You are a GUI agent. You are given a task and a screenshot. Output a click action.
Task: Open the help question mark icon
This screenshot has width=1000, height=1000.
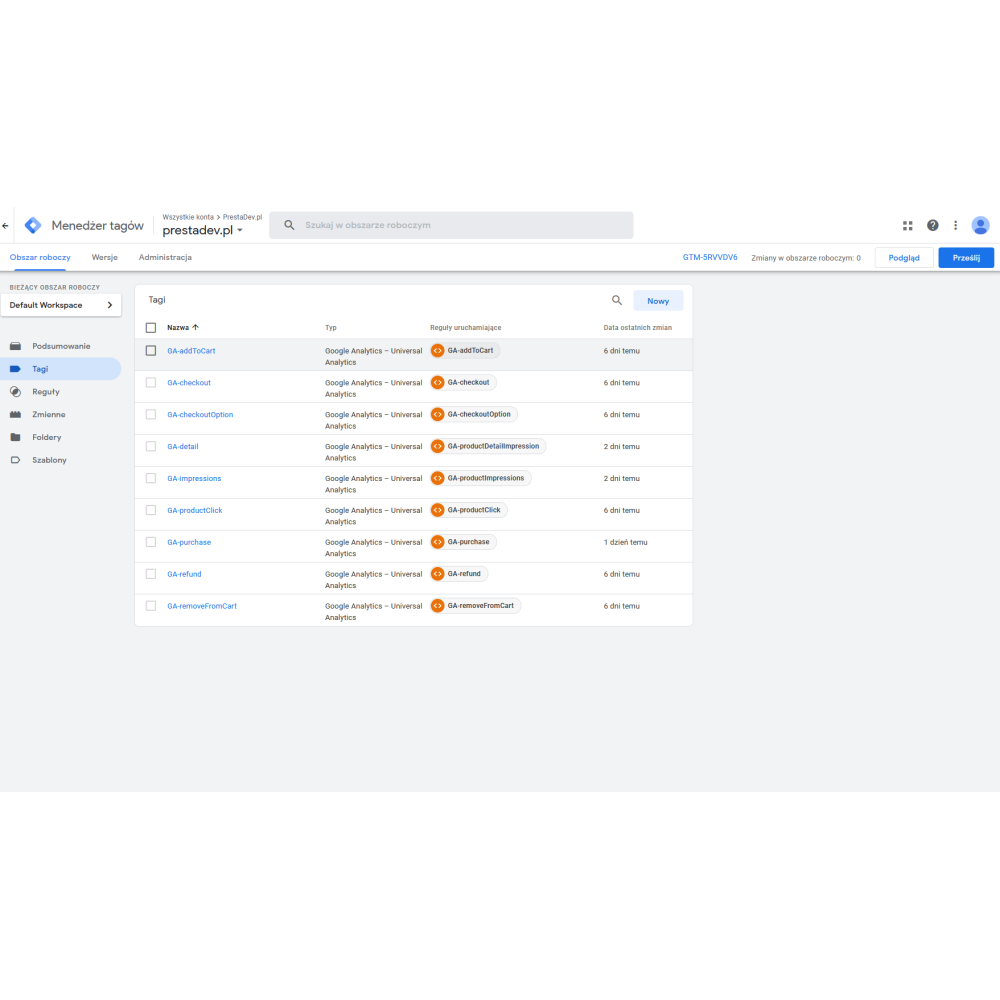tap(932, 225)
